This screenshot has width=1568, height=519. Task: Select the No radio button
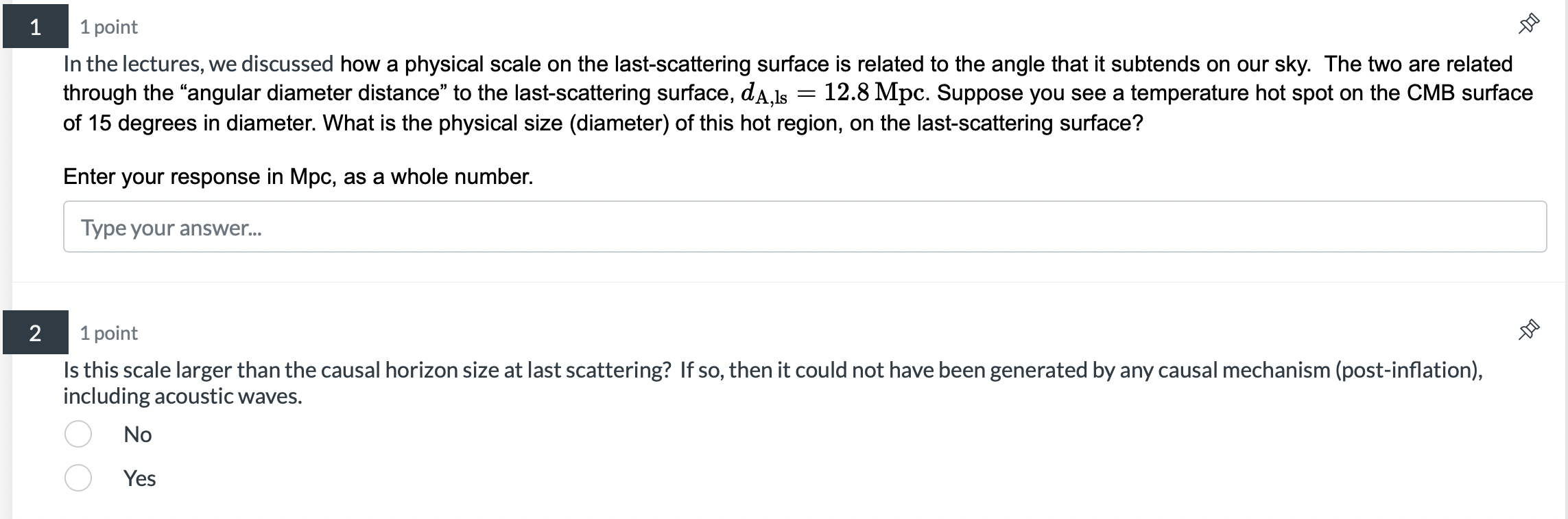(78, 433)
